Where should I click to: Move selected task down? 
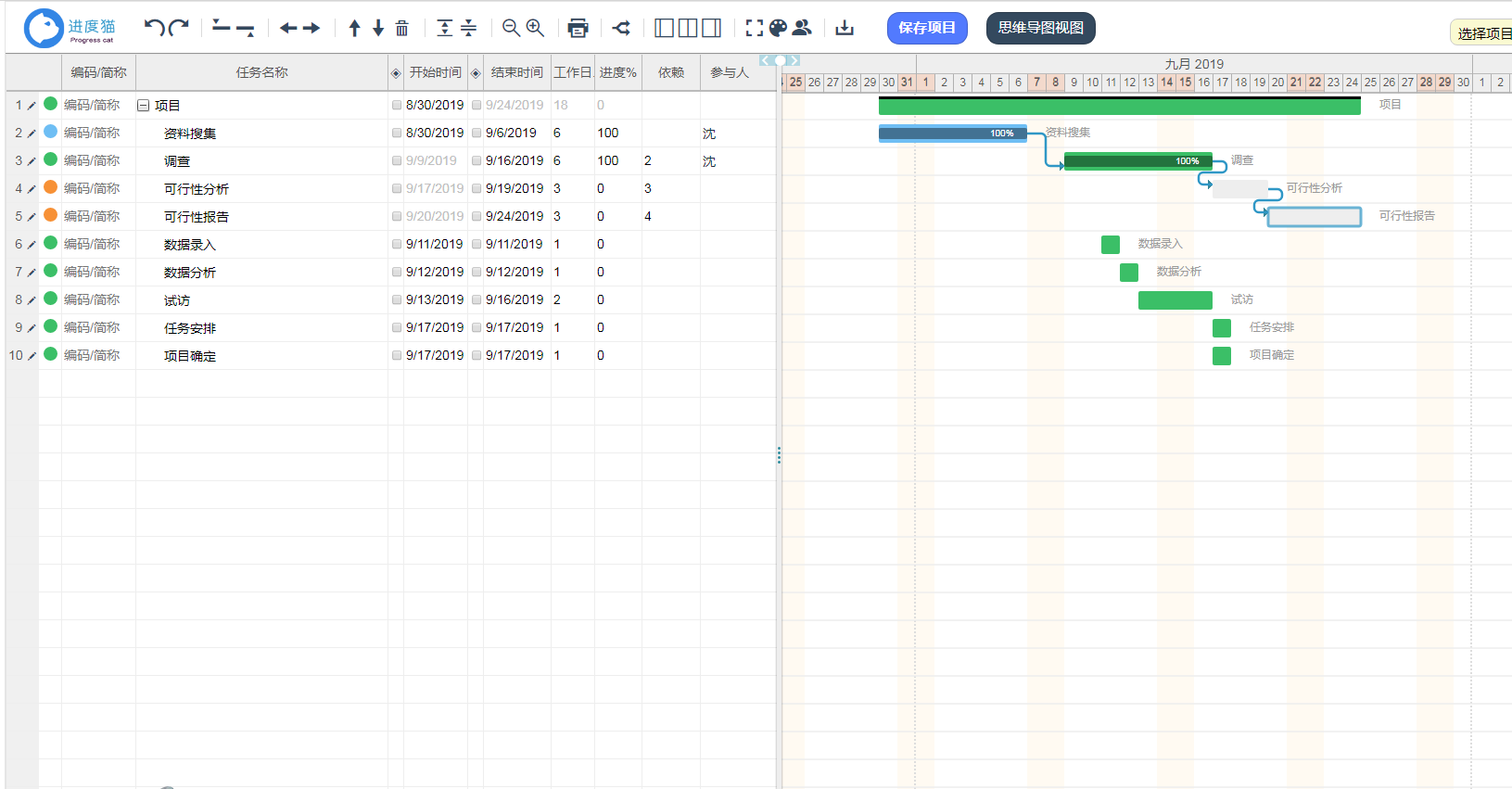(x=378, y=28)
